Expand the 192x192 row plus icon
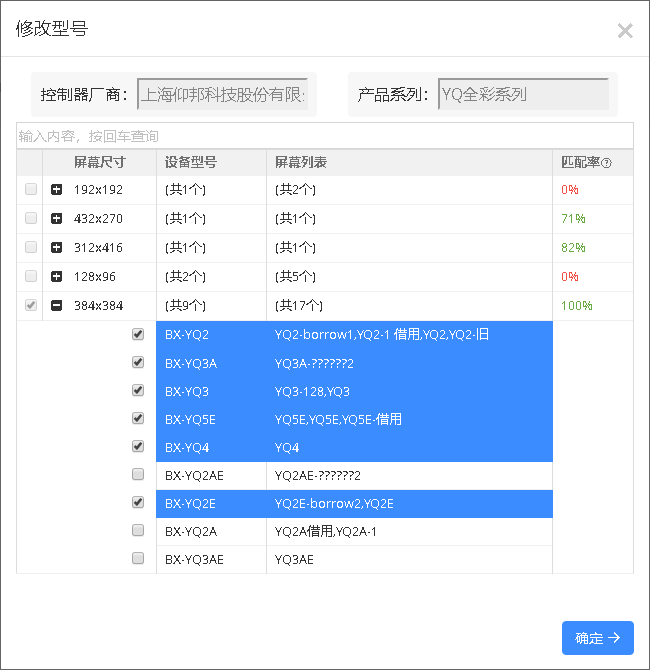This screenshot has height=670, width=650. 56,189
